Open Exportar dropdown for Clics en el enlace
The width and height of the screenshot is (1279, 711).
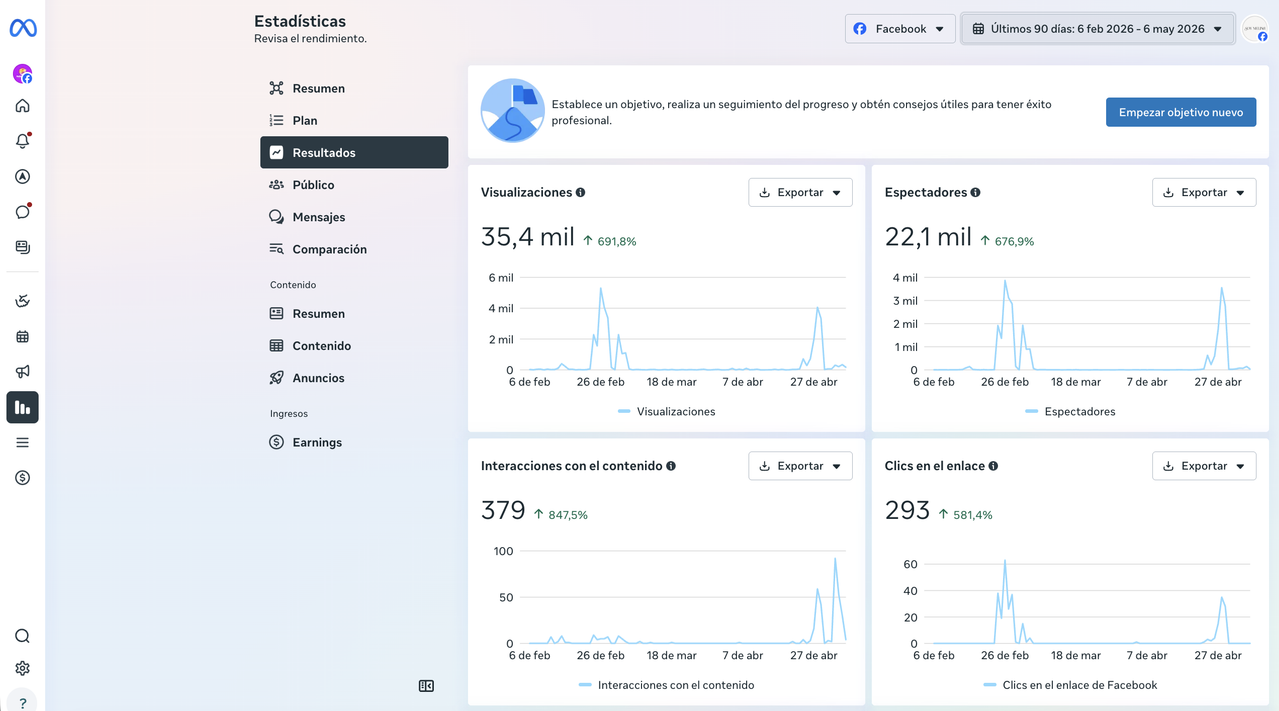tap(1204, 466)
